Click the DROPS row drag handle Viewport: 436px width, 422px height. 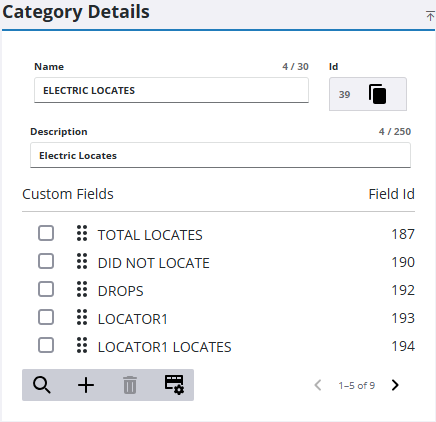pos(82,289)
